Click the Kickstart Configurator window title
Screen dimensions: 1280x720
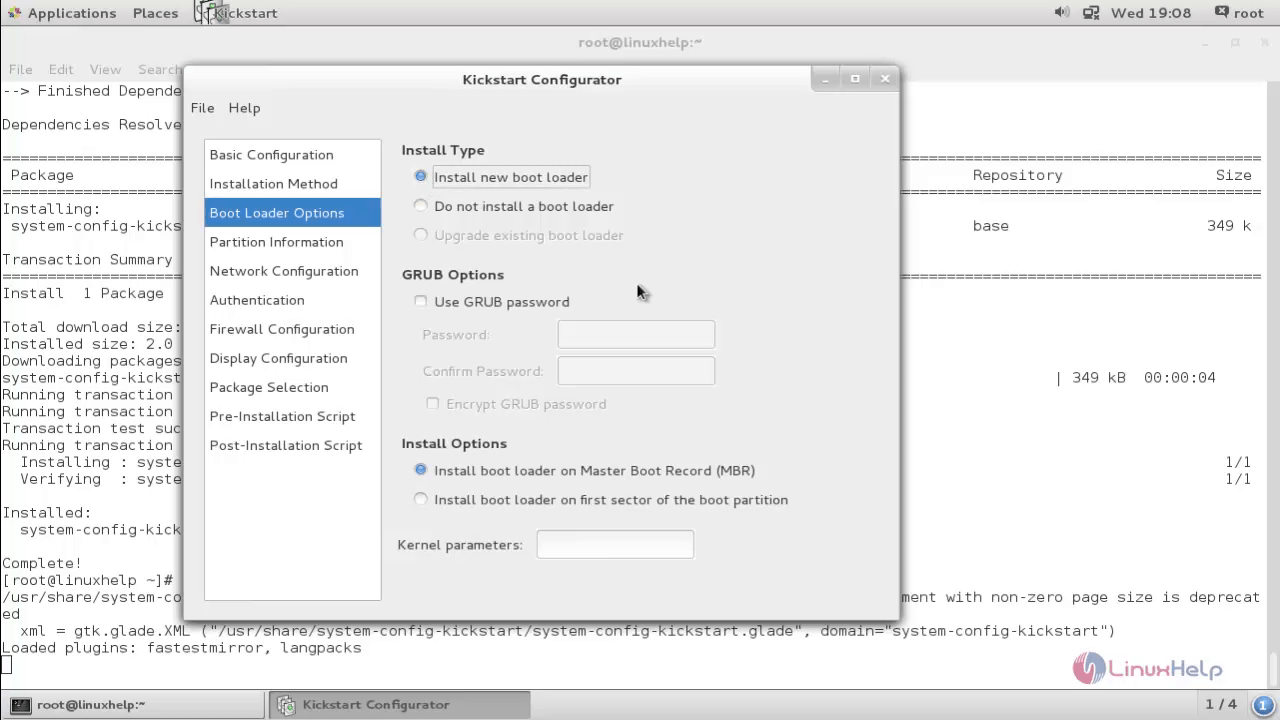(x=542, y=79)
